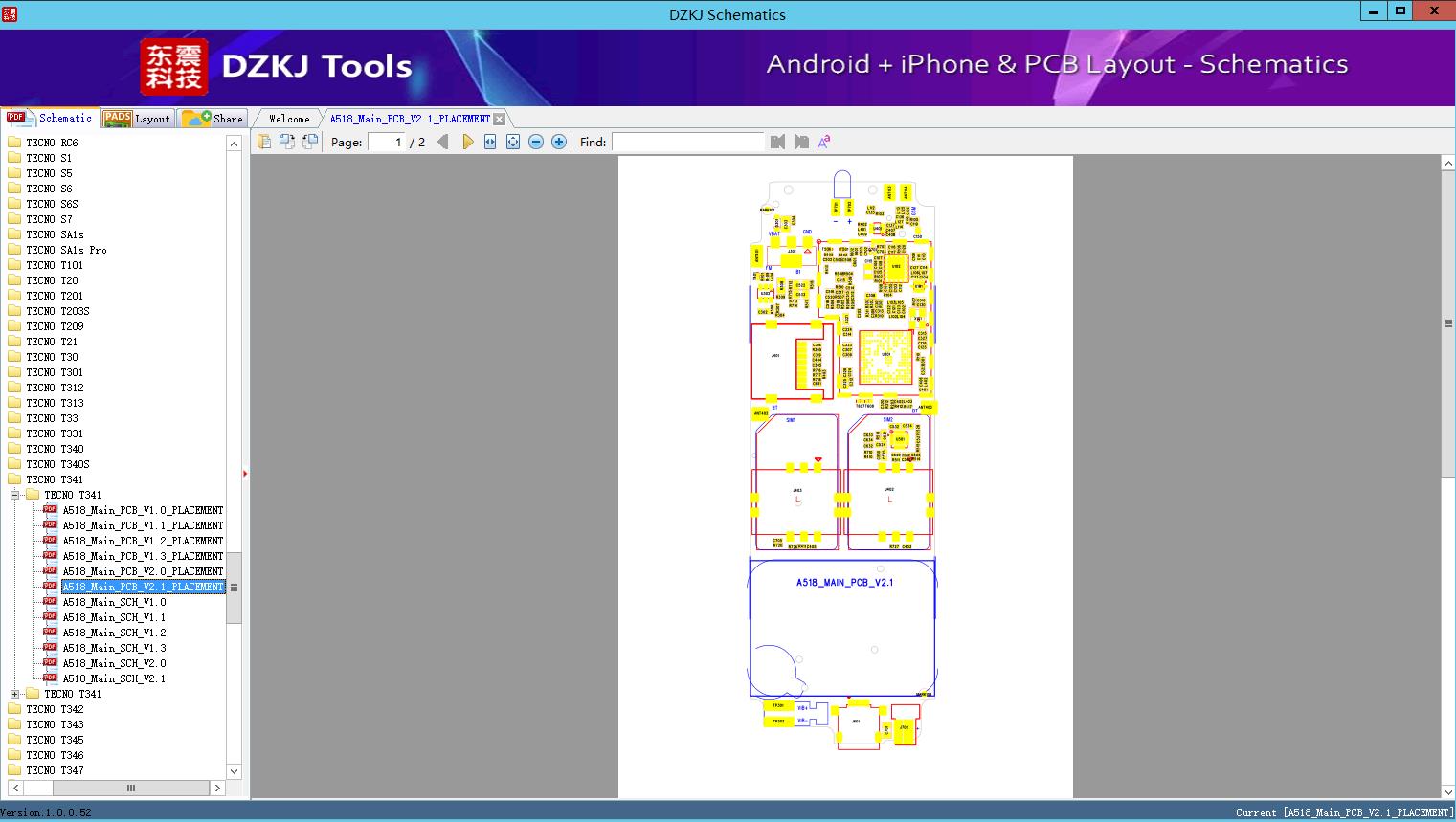Click document viewer scroll down arrow
This screenshot has width=1456, height=822.
pos(1448,791)
